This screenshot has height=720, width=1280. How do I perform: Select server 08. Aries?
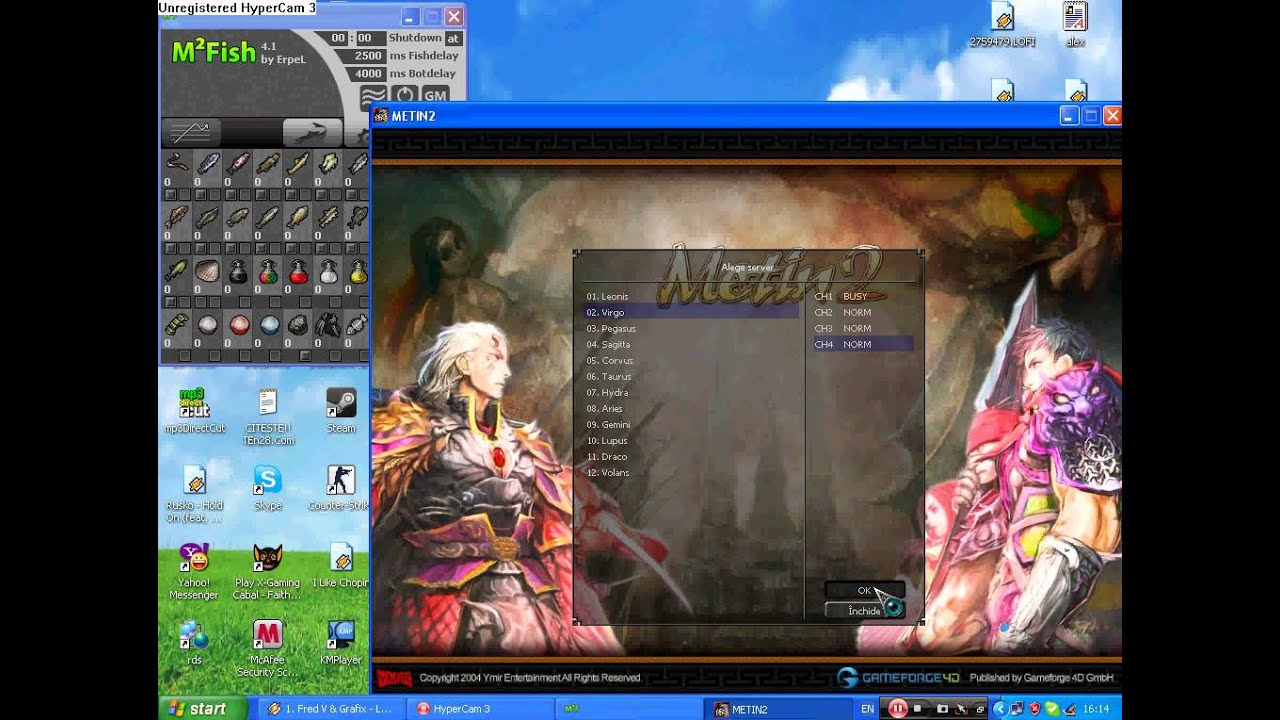[692, 408]
